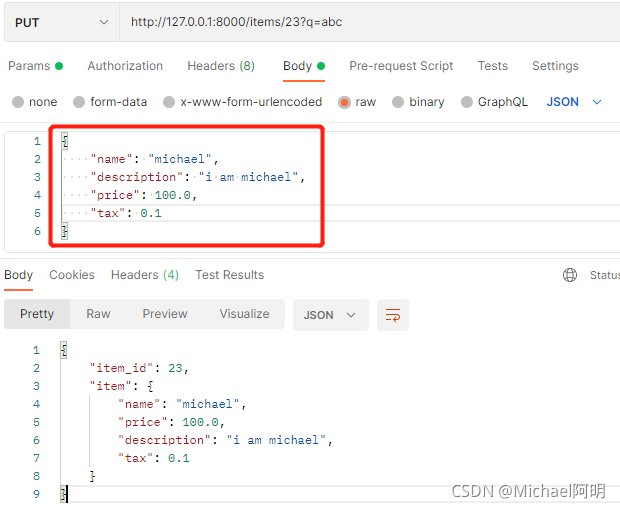Switch to the Authorization tab

tap(125, 66)
